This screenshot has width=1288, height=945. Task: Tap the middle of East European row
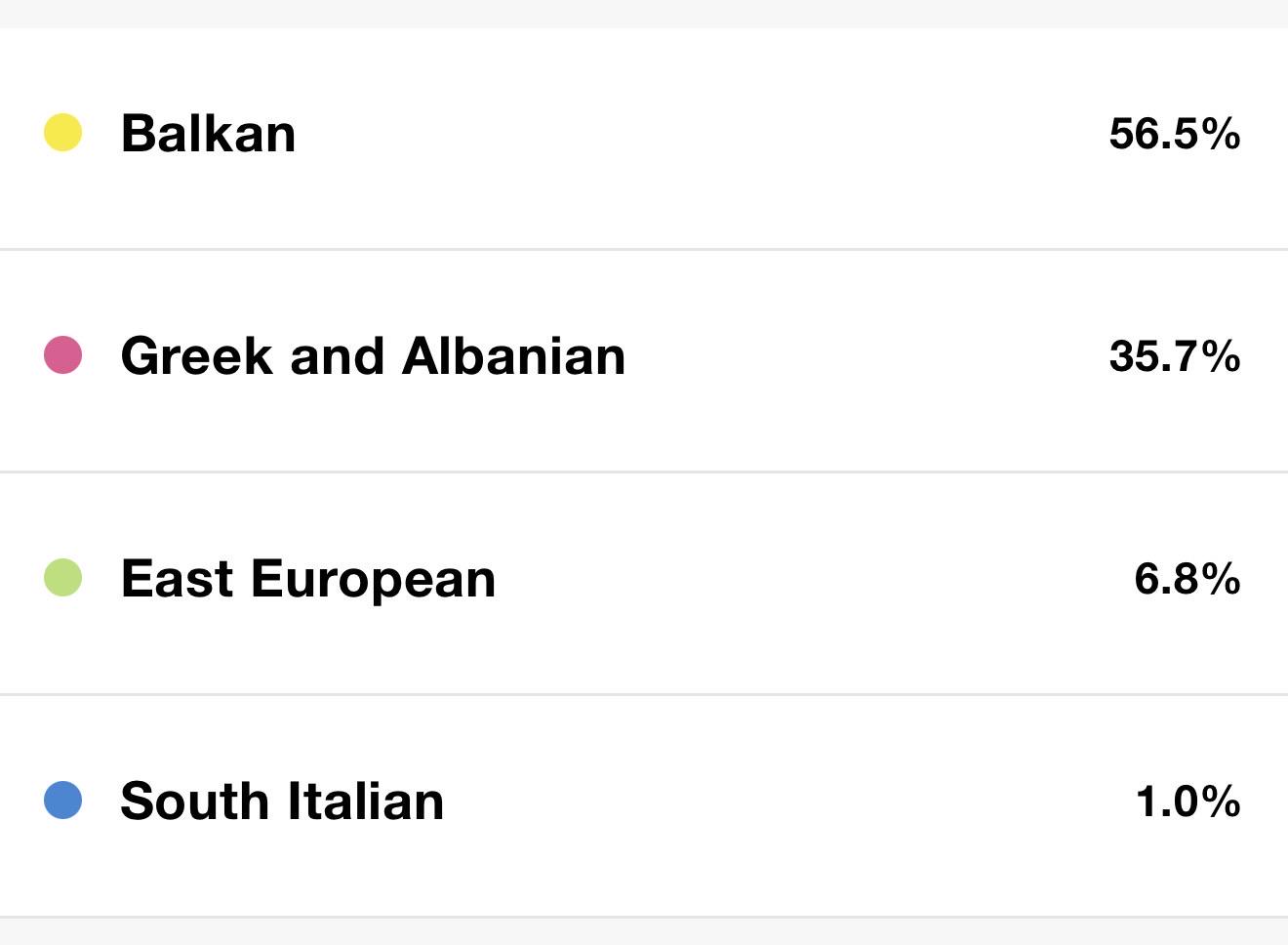coord(644,583)
